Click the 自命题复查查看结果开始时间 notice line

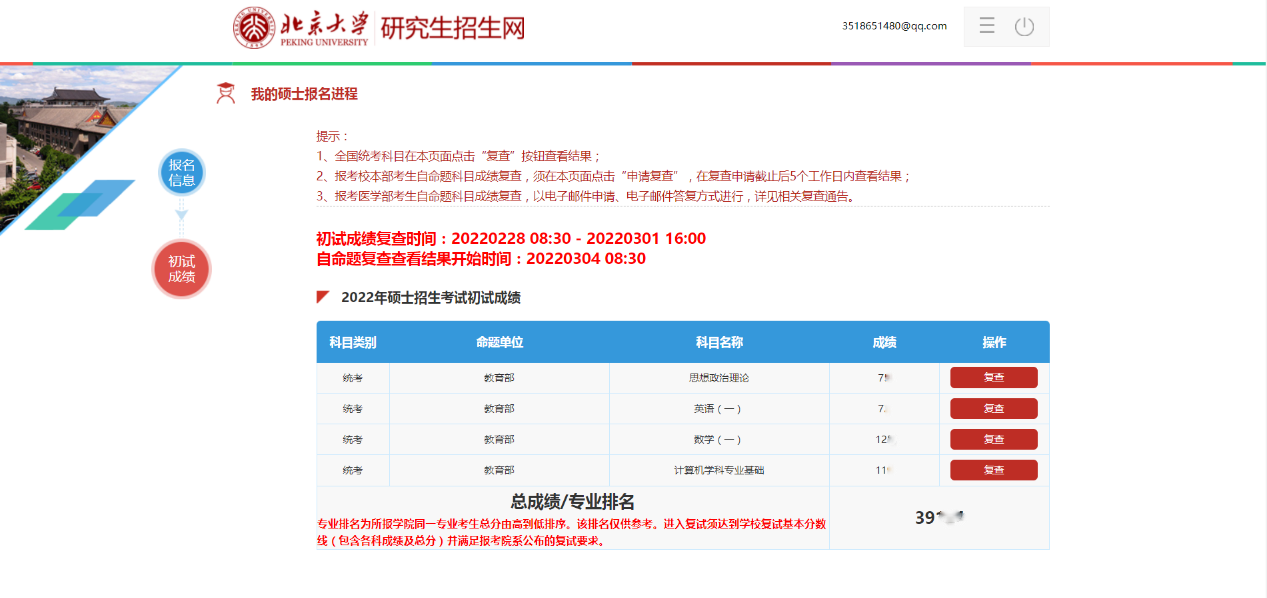(481, 258)
